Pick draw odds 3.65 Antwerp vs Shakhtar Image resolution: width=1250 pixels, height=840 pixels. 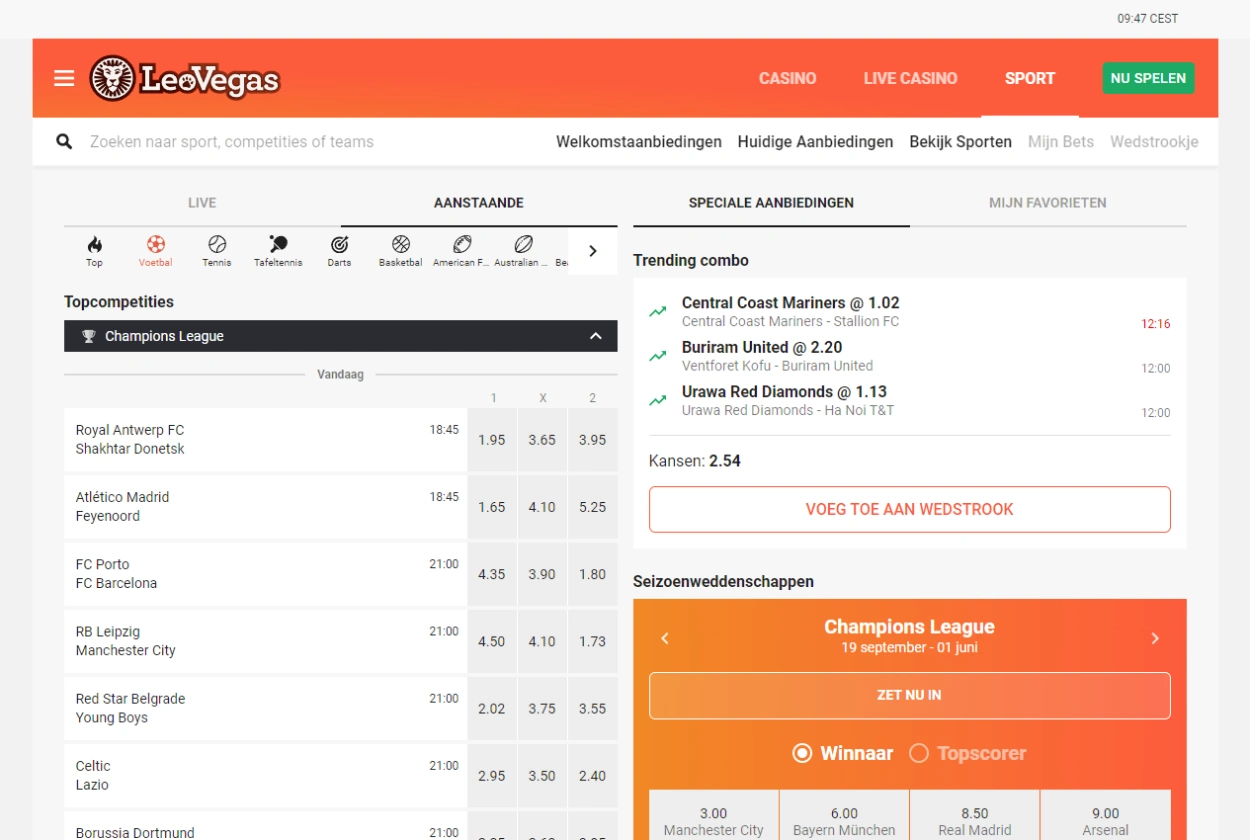542,440
